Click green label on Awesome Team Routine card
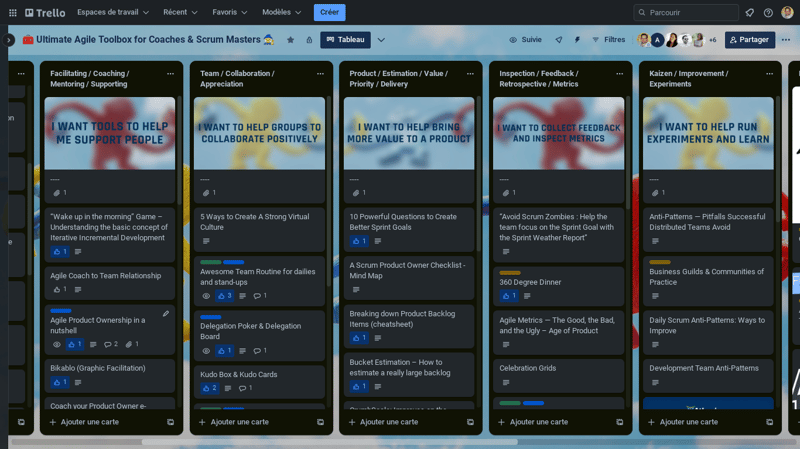The image size is (800, 449). click(x=211, y=262)
